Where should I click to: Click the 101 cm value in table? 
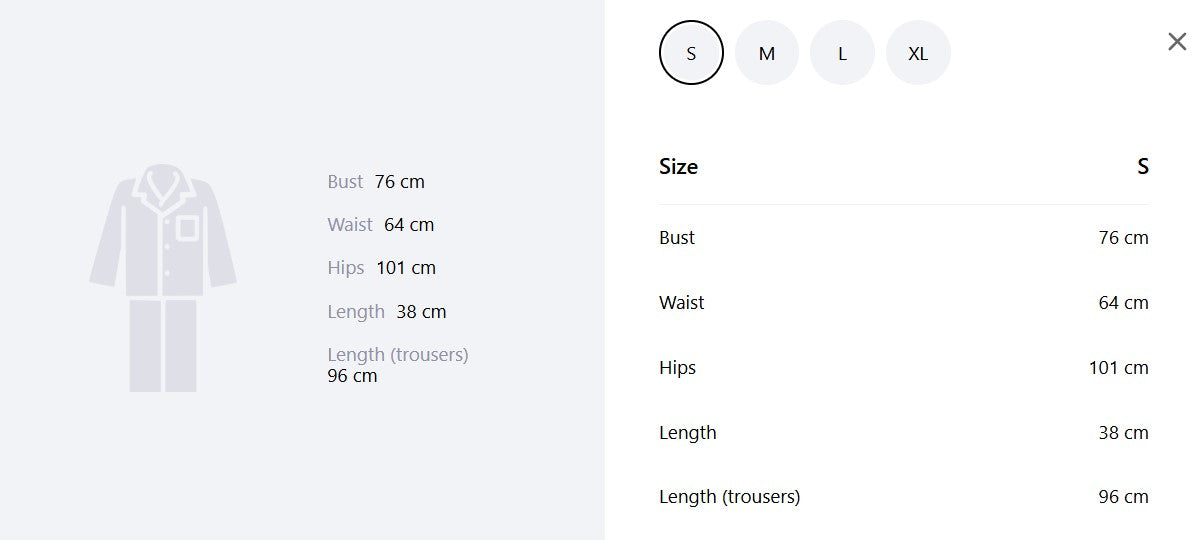[1119, 368]
